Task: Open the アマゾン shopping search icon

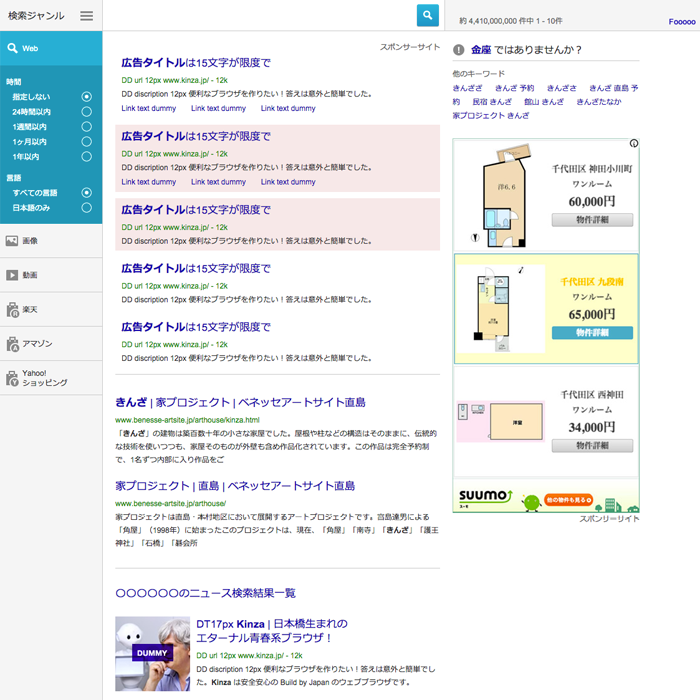Action: (x=12, y=344)
